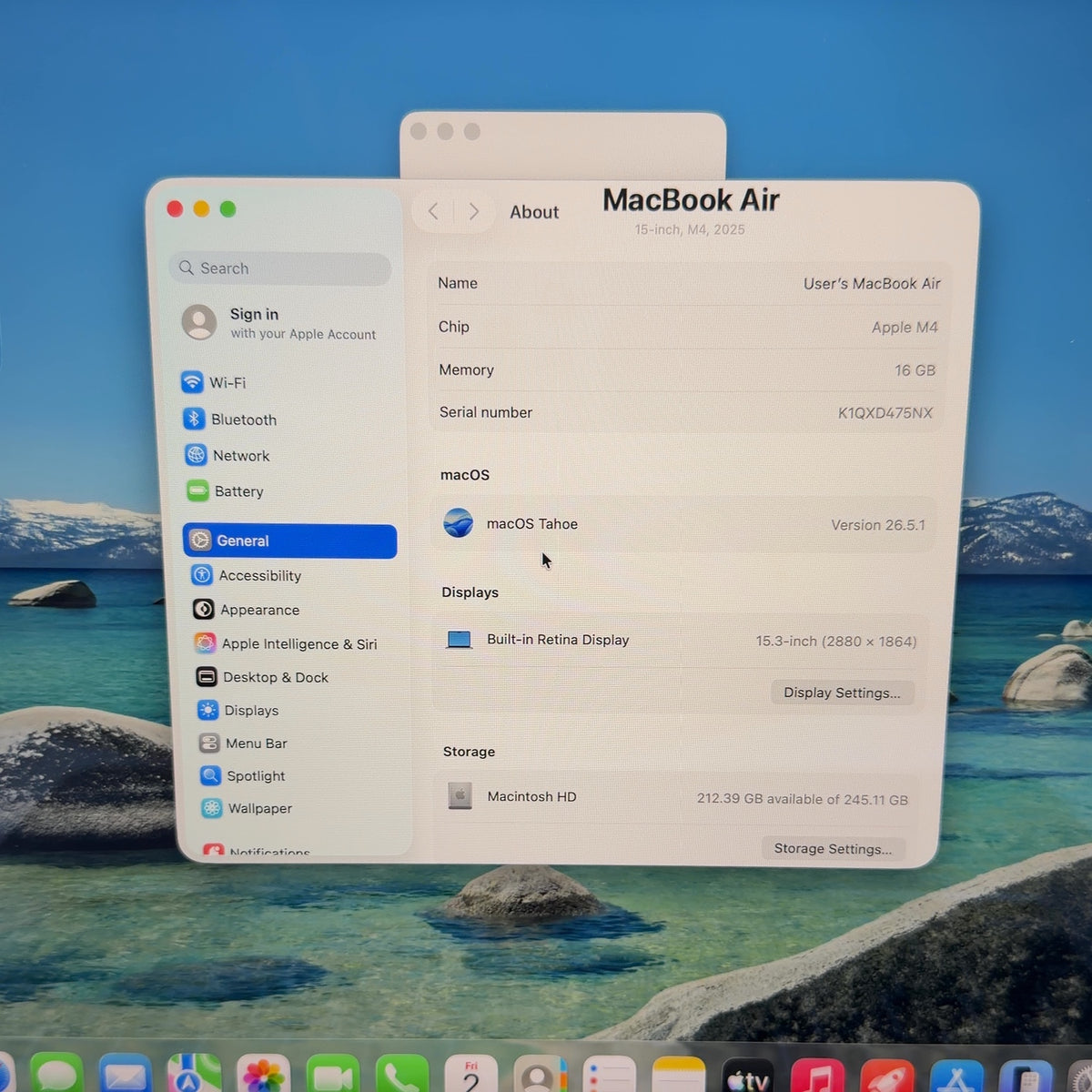1092x1092 pixels.
Task: Click the Storage Settings button
Action: click(x=833, y=848)
